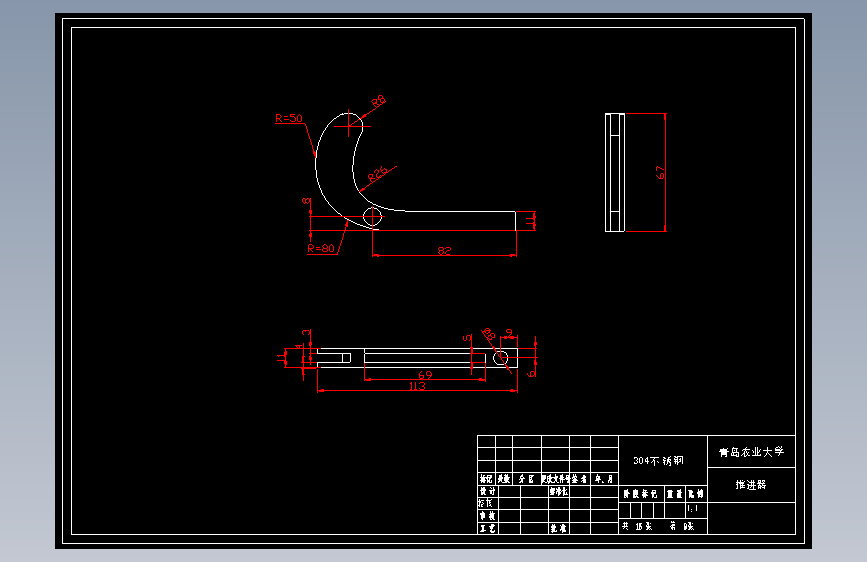Select the 67 height dimension in side view
867x562 pixels.
pyautogui.click(x=660, y=172)
